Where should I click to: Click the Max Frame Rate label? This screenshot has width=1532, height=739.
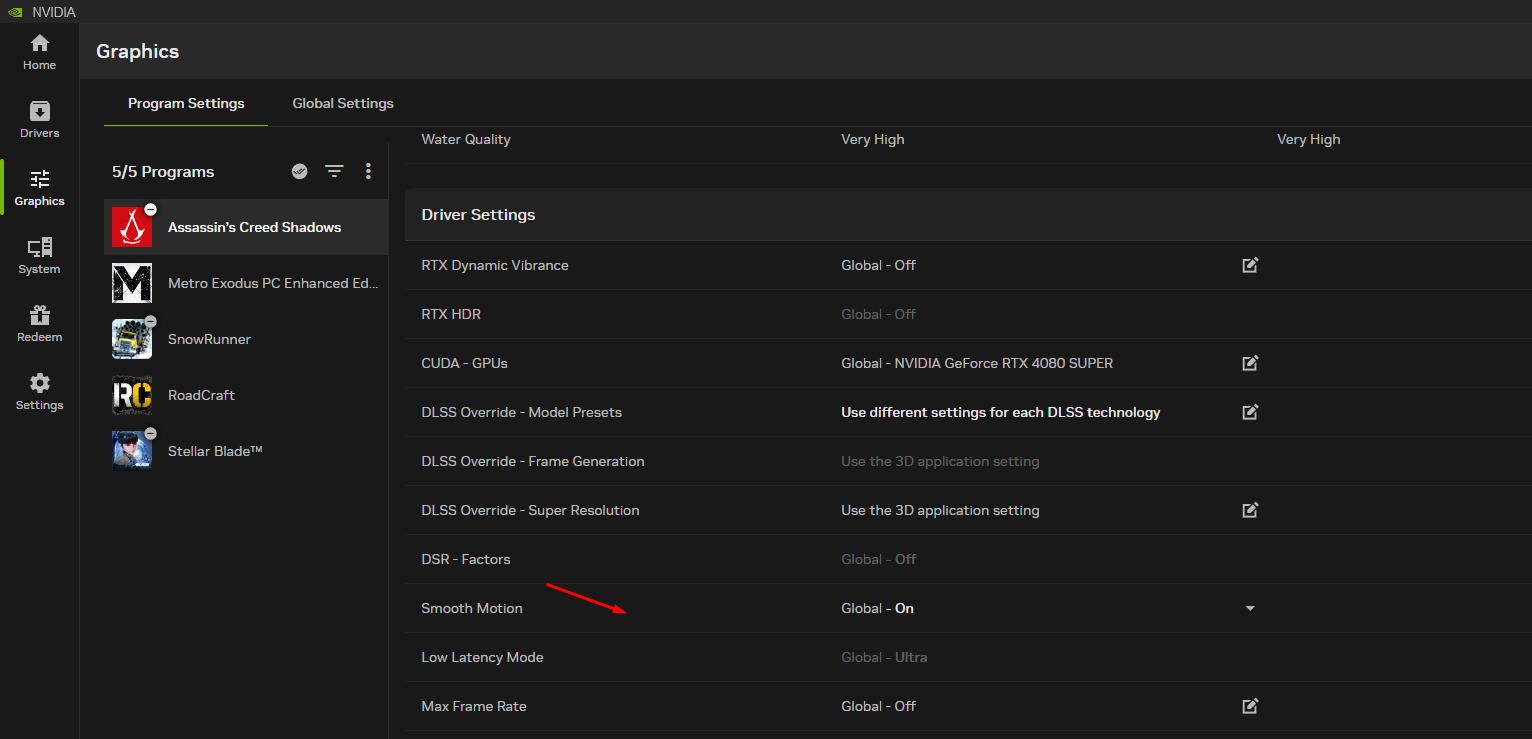pos(474,706)
